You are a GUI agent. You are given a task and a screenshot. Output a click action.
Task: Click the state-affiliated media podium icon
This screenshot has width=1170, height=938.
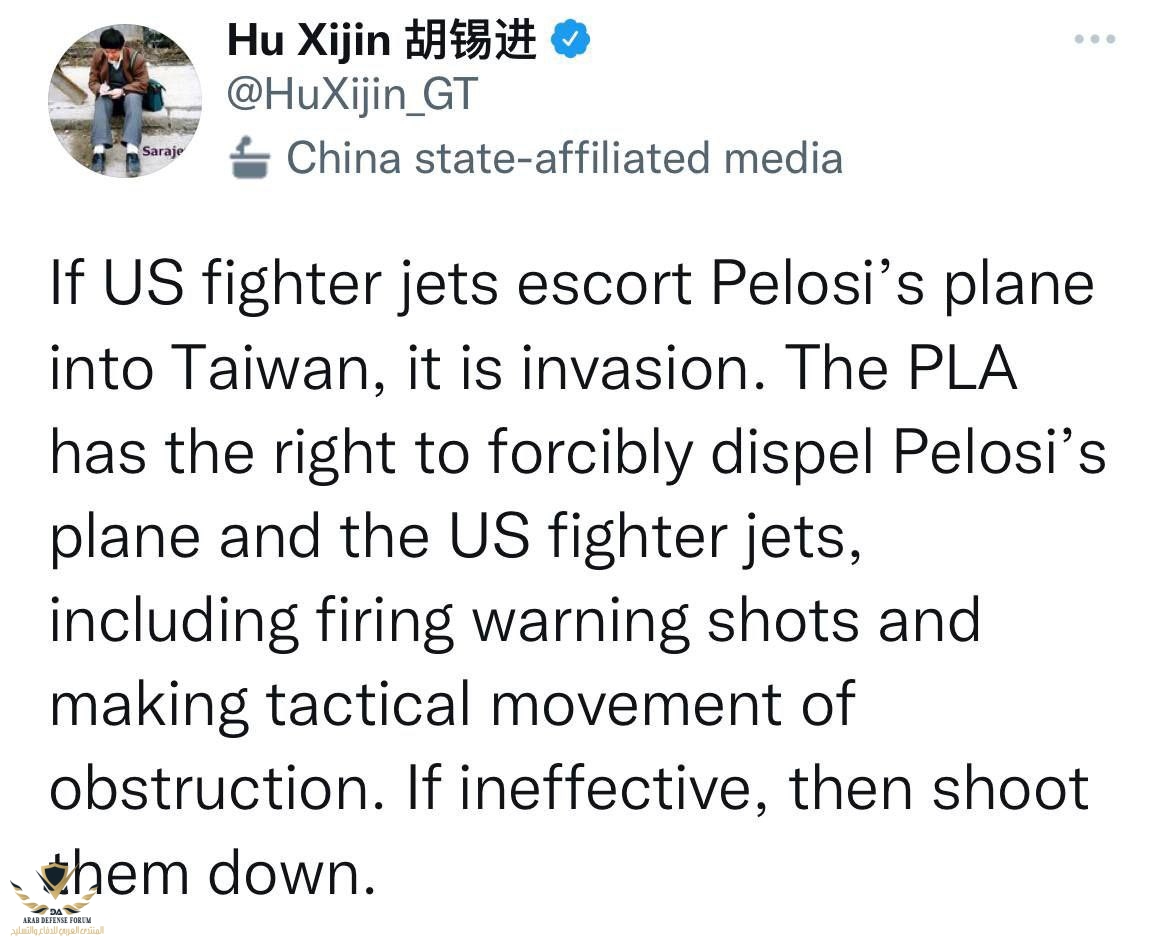249,157
